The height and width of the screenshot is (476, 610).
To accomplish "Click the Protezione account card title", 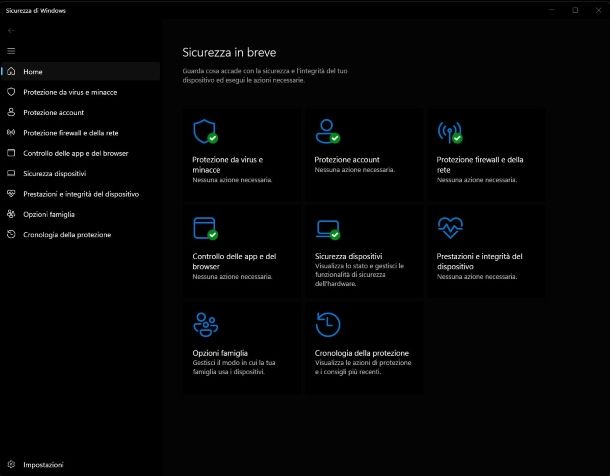I will [x=347, y=159].
